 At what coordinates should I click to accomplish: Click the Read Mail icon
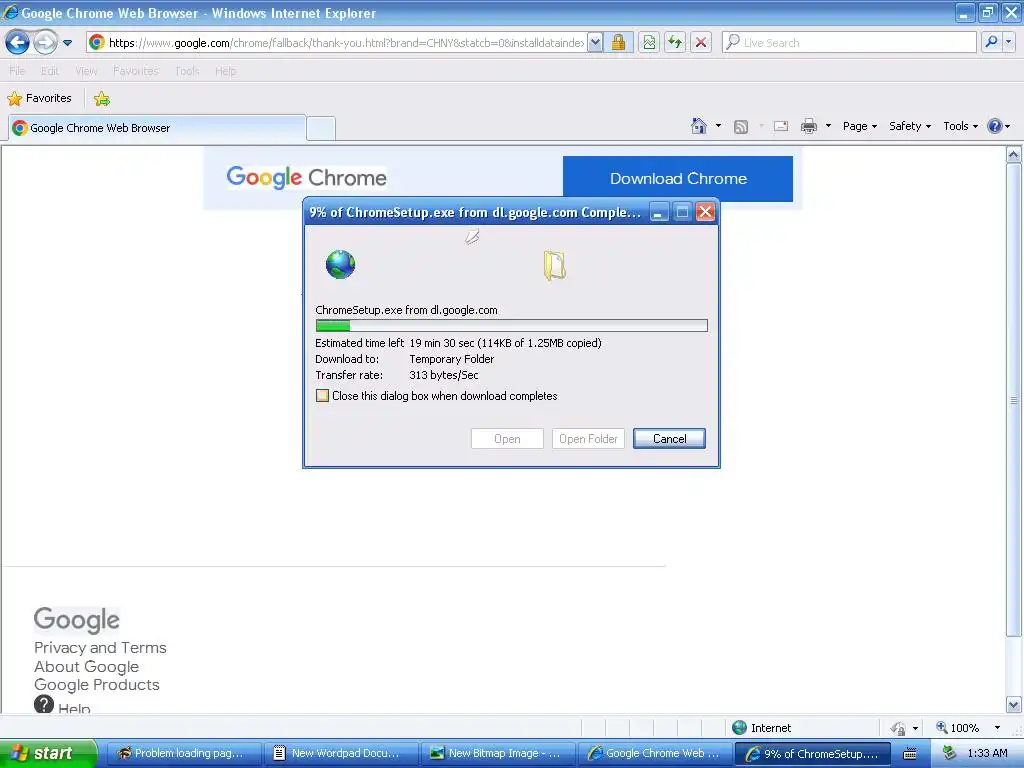[x=780, y=126]
